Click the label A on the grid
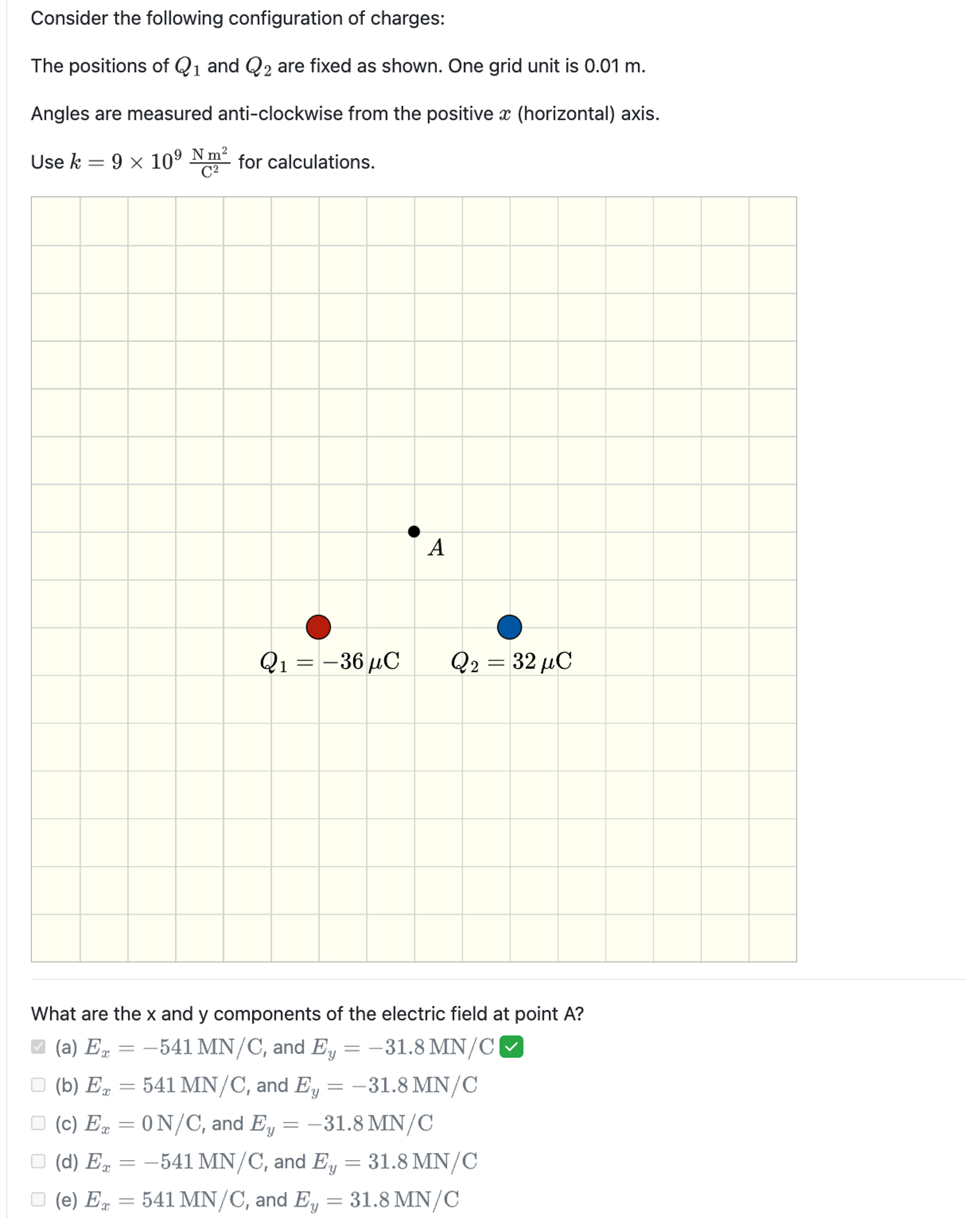 [x=436, y=548]
